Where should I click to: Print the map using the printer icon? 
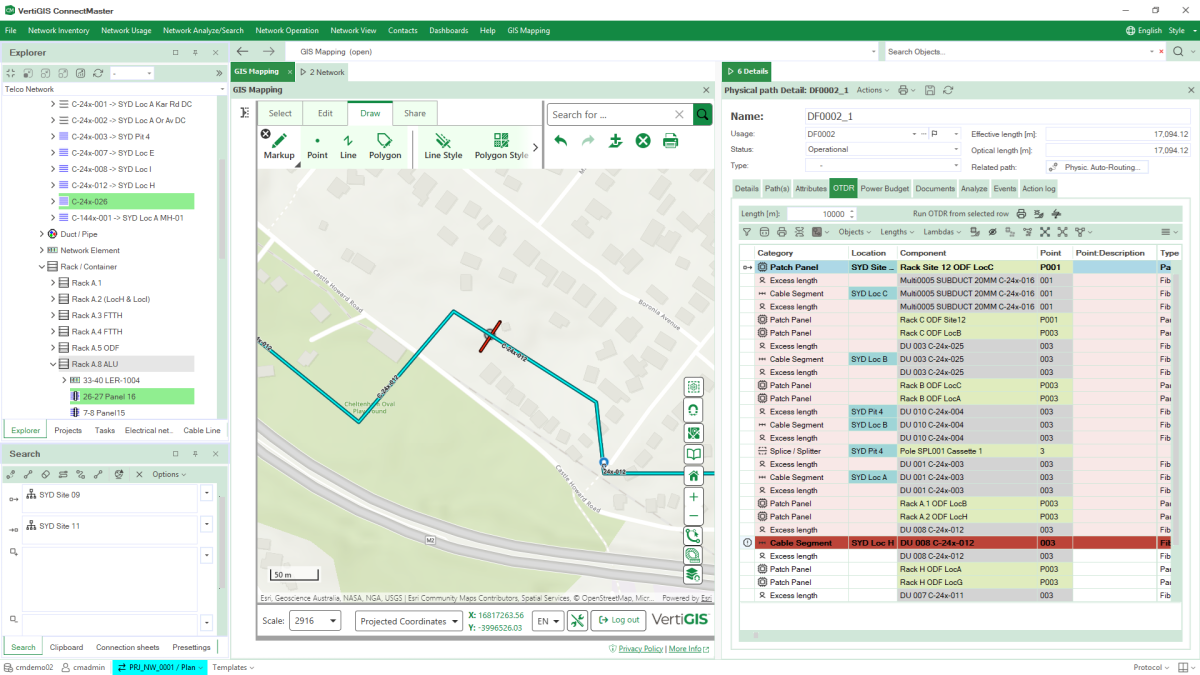[x=670, y=141]
